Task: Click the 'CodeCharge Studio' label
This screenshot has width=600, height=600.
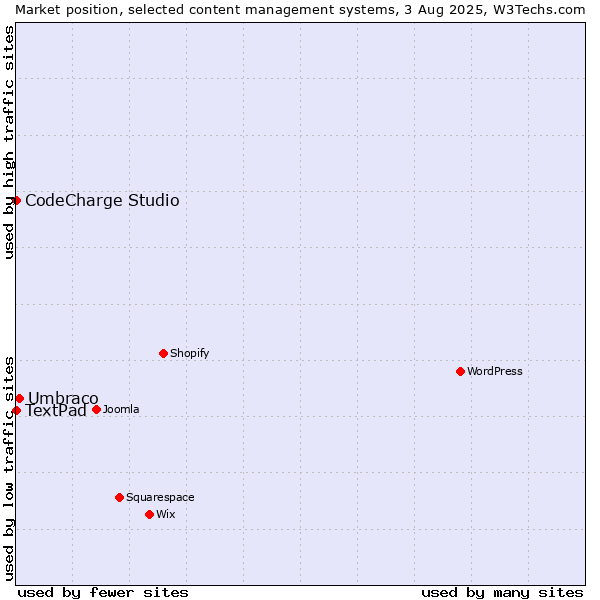Action: click(102, 201)
